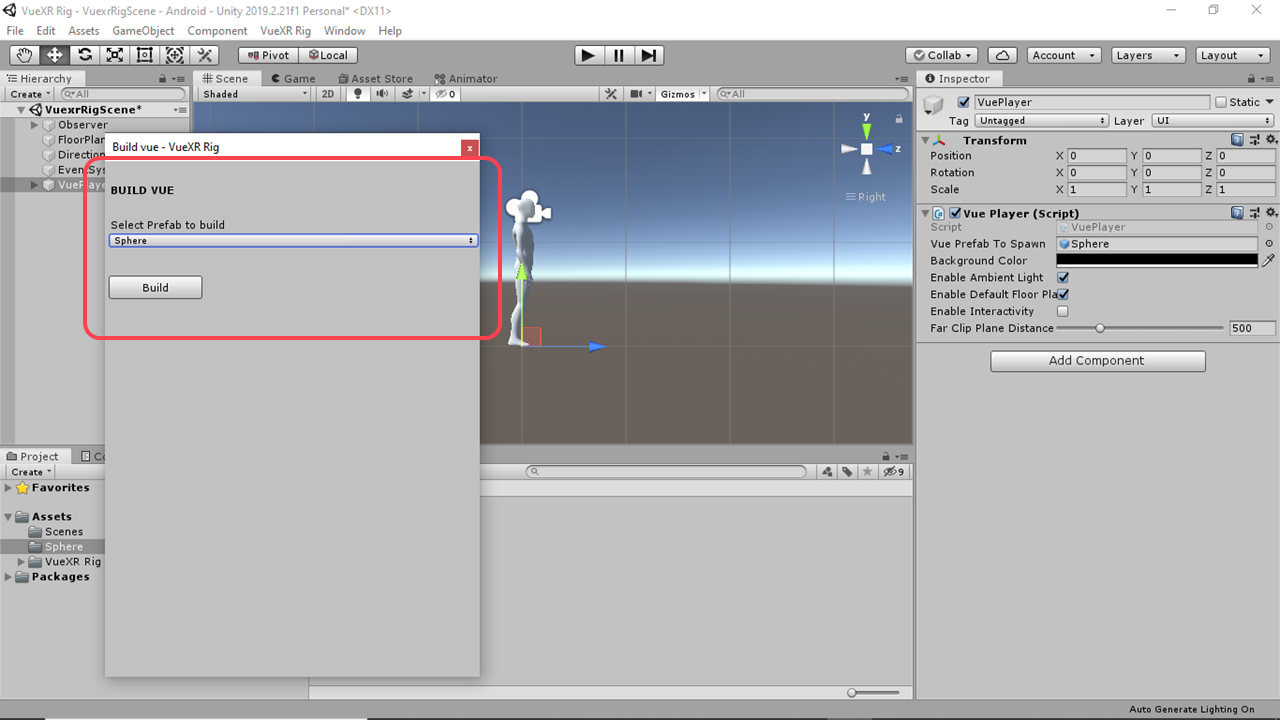Step forward one frame
1280x720 pixels.
click(x=649, y=55)
